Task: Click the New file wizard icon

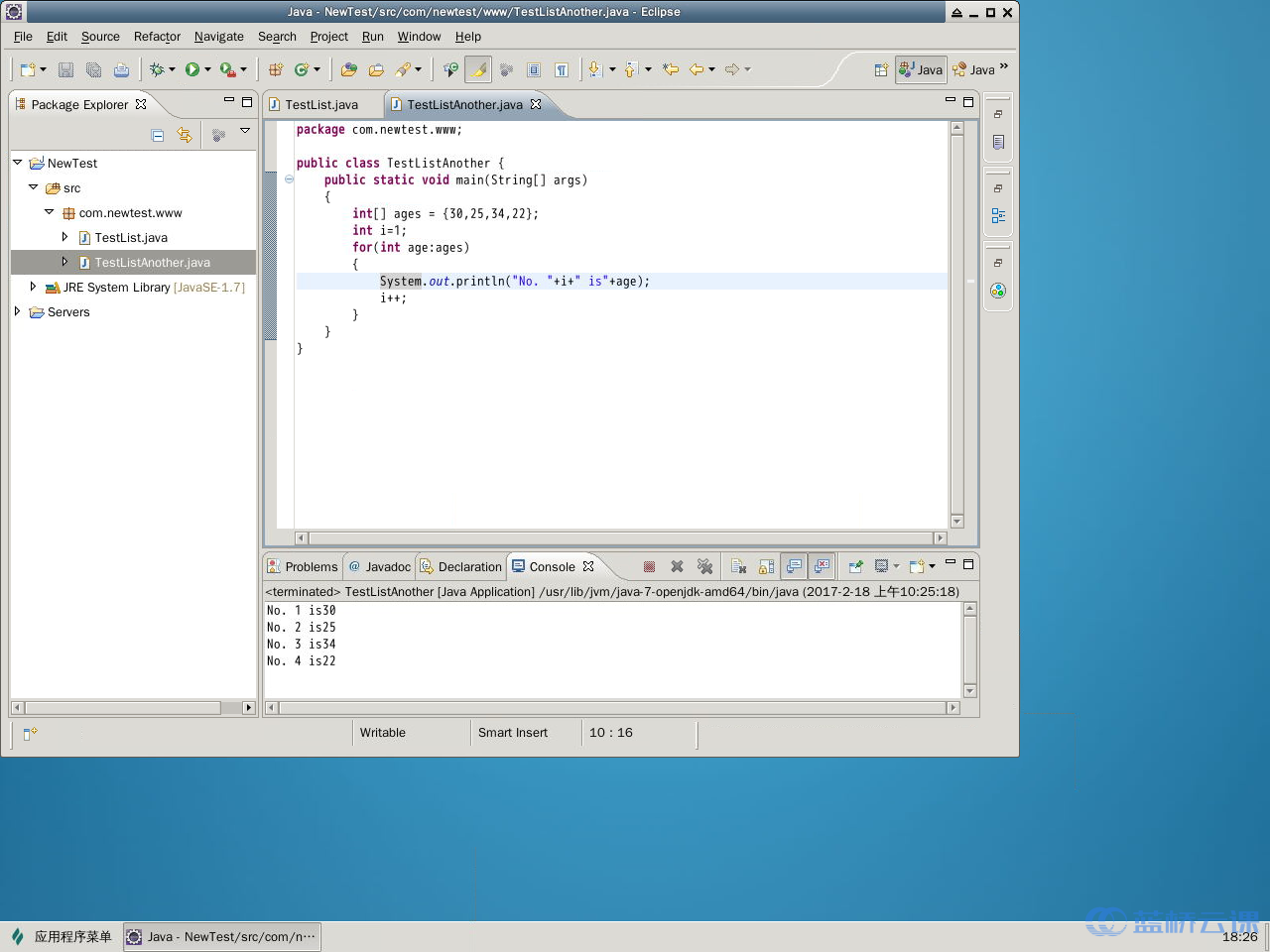Action: tap(28, 69)
